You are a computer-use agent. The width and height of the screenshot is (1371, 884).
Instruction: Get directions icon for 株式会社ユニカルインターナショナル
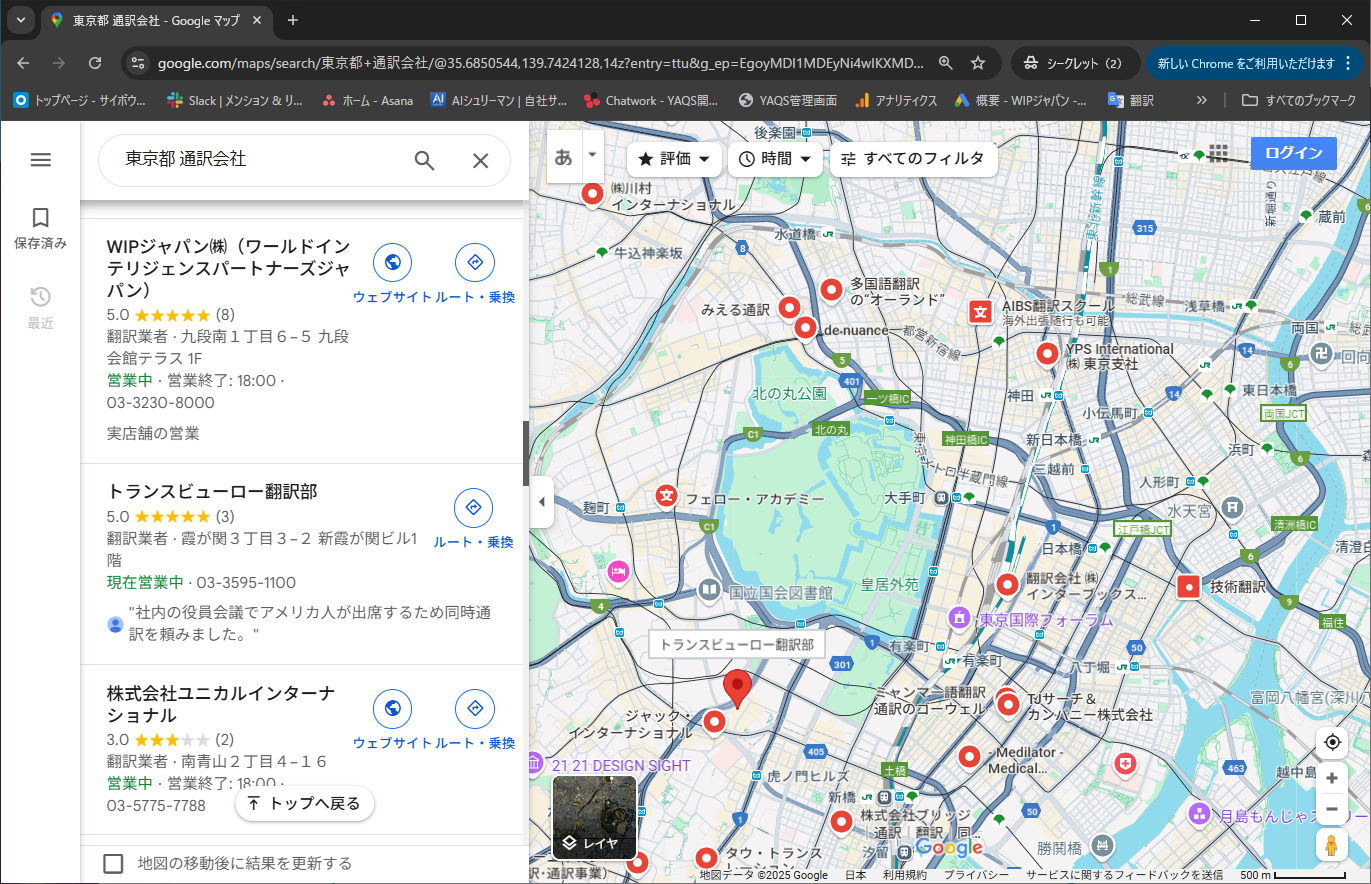(x=475, y=709)
